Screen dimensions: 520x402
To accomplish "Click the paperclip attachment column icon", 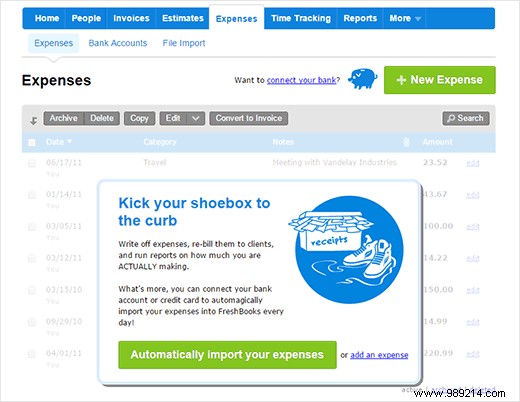I will click(x=406, y=142).
